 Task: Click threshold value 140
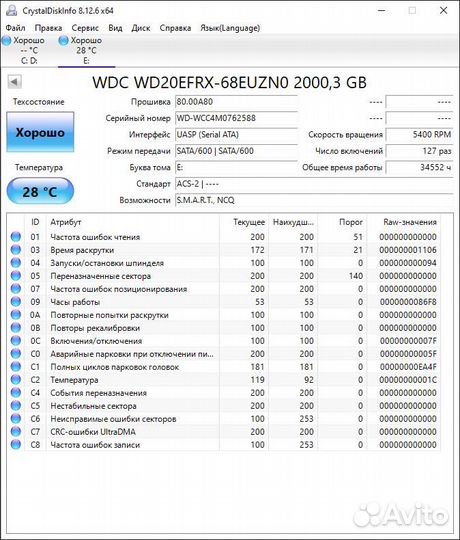[x=356, y=276]
